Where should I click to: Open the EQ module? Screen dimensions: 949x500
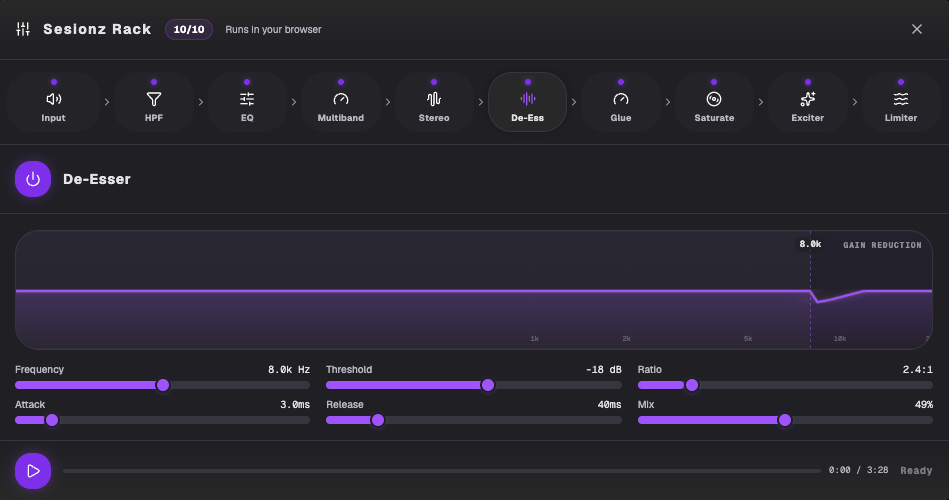[247, 102]
